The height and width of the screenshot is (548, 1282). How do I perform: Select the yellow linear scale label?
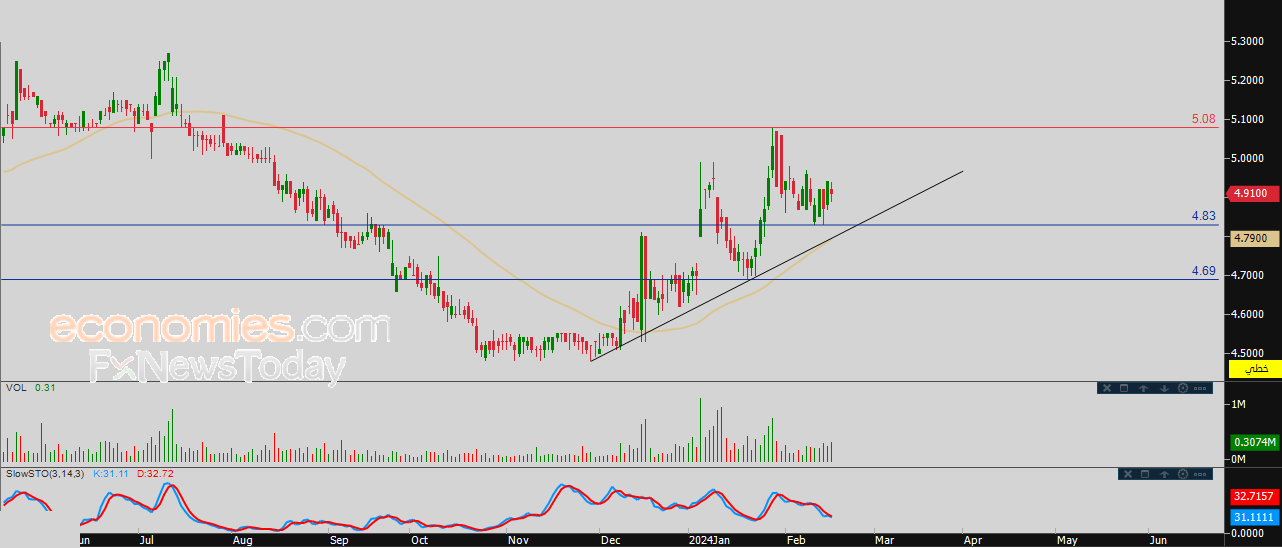(x=1254, y=369)
